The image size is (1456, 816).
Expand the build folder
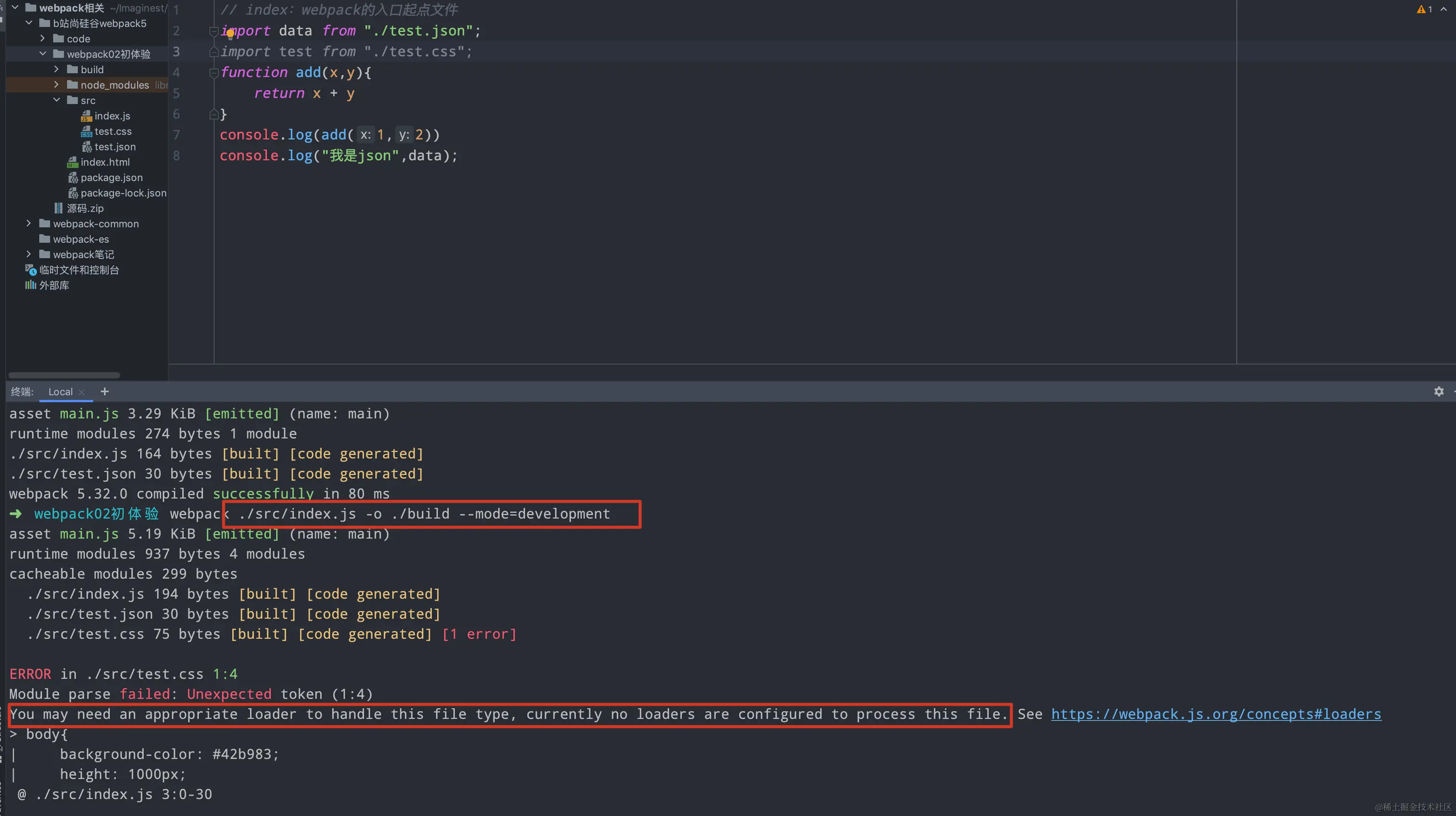coord(56,69)
